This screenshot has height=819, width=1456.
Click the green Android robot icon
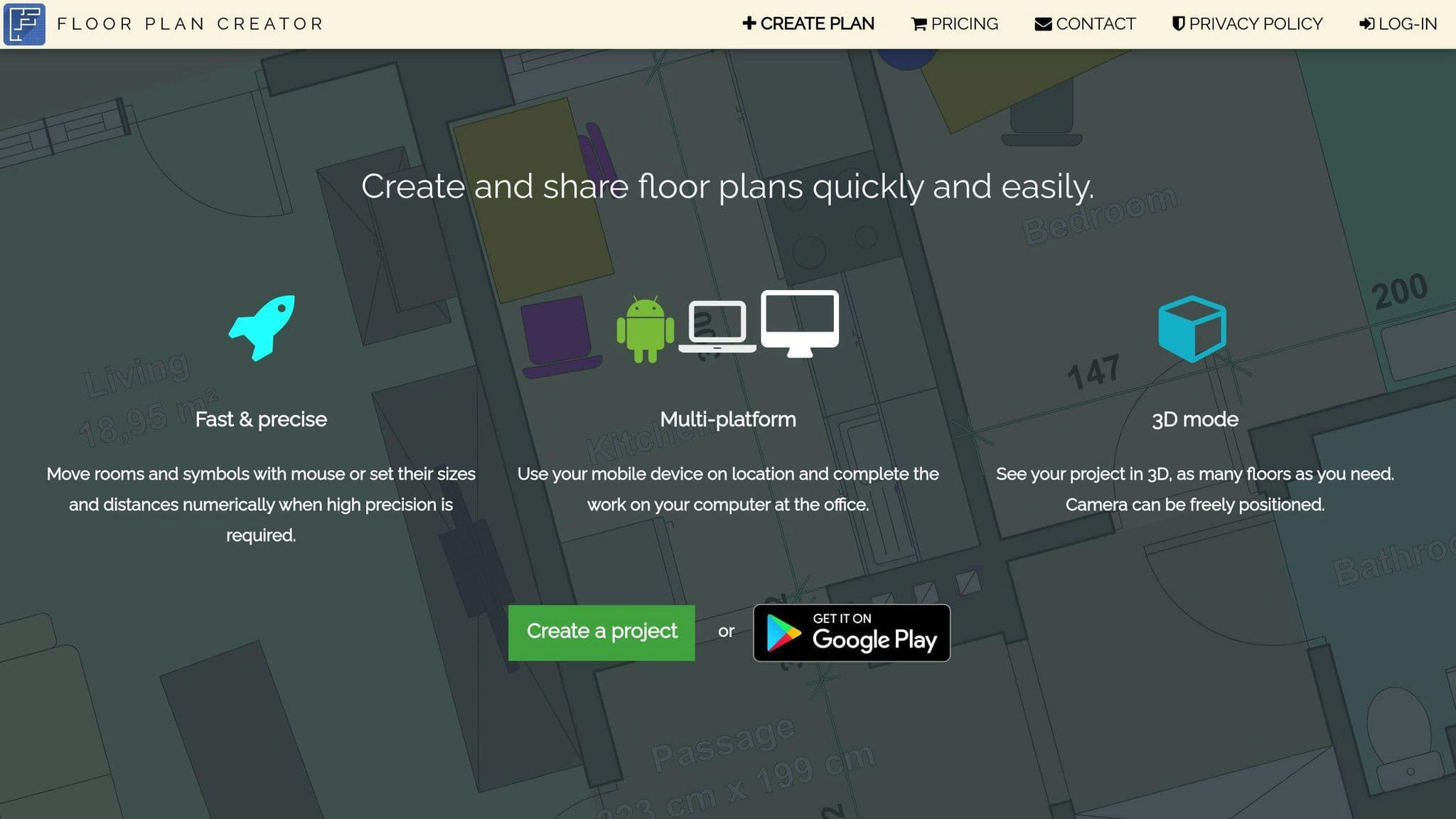coord(645,329)
